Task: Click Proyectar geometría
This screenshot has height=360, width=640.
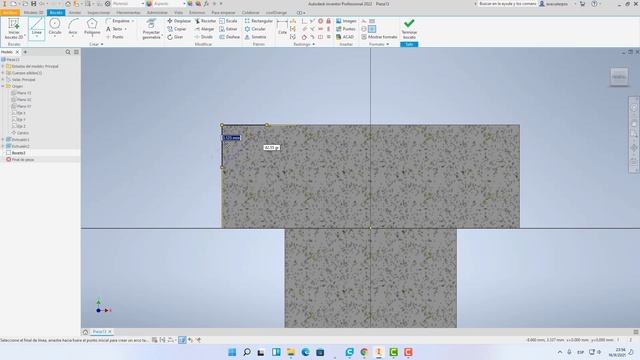Action: click(x=151, y=29)
